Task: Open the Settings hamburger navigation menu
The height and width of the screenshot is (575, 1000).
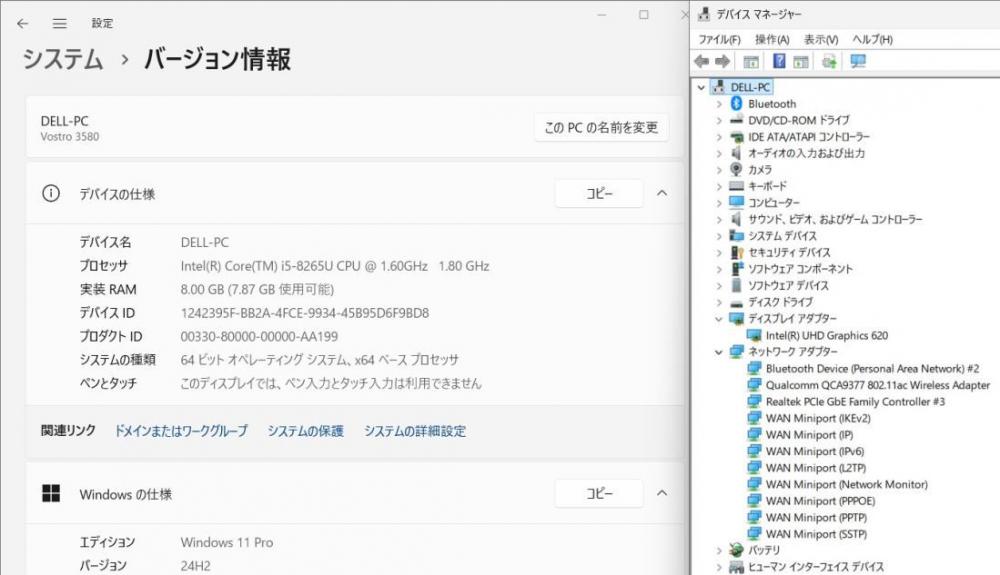Action: 59,24
